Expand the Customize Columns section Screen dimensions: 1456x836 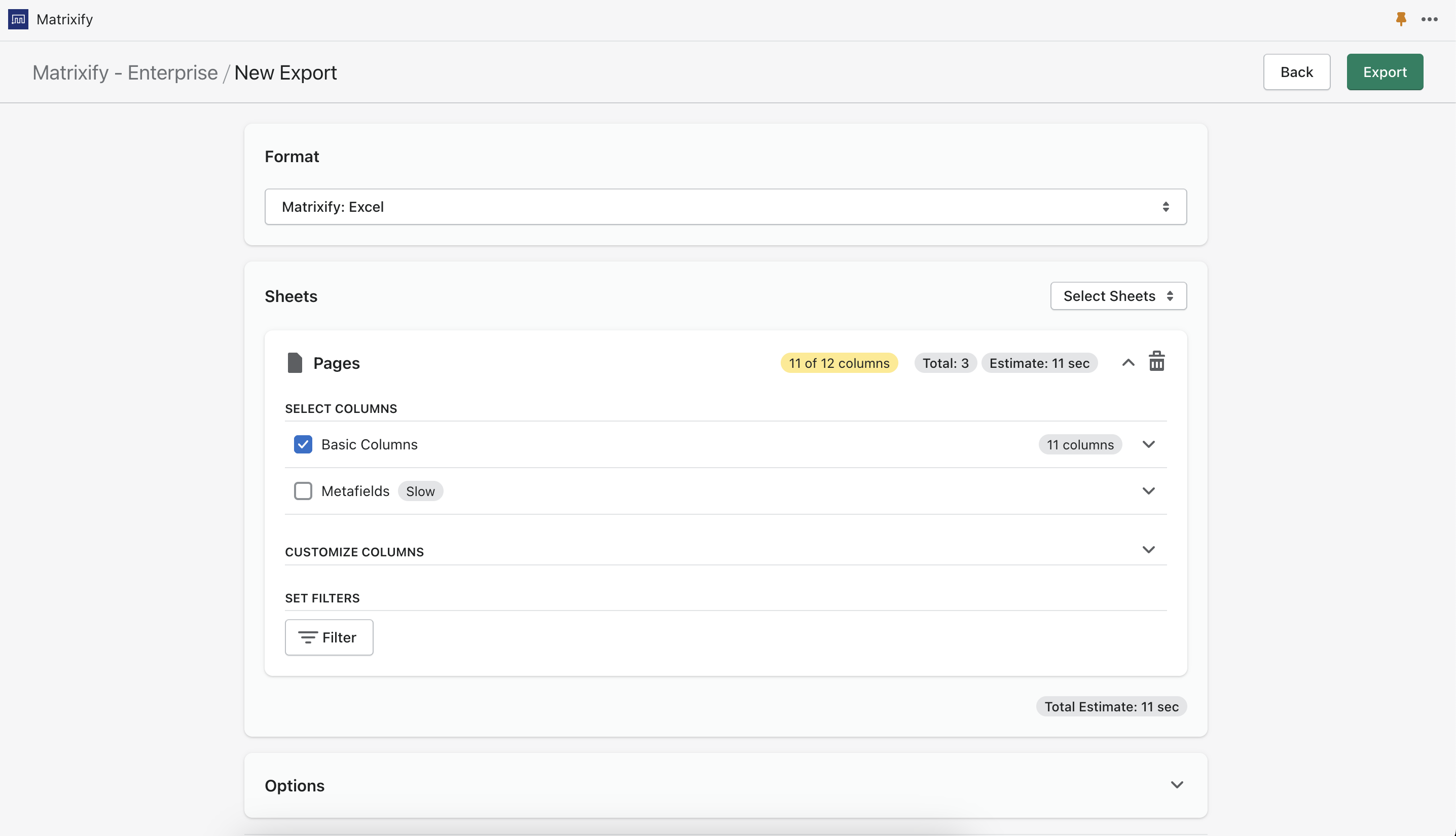[x=1148, y=550]
